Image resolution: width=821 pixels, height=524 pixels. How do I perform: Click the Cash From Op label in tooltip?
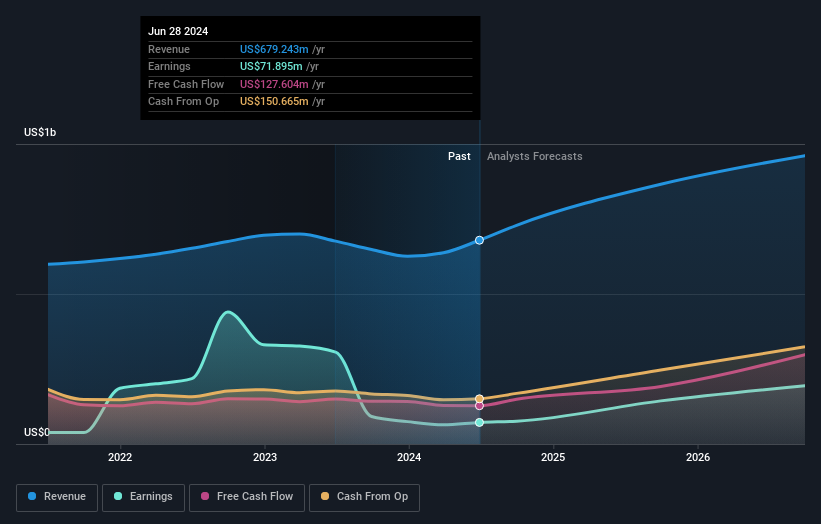(x=183, y=102)
